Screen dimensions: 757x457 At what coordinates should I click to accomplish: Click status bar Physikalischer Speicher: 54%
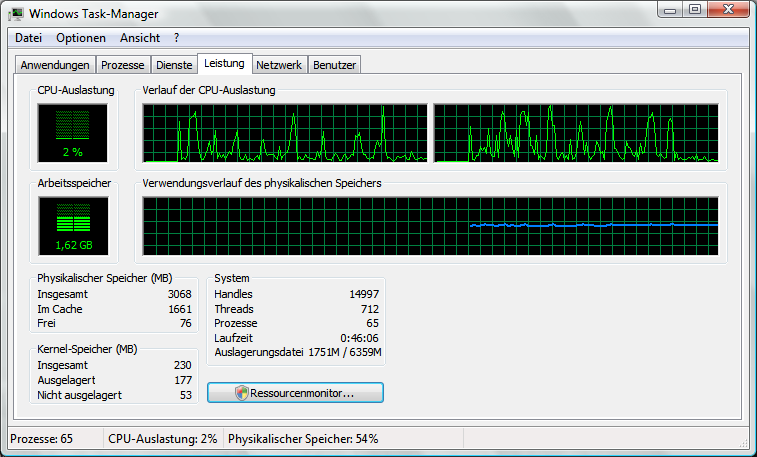(303, 439)
